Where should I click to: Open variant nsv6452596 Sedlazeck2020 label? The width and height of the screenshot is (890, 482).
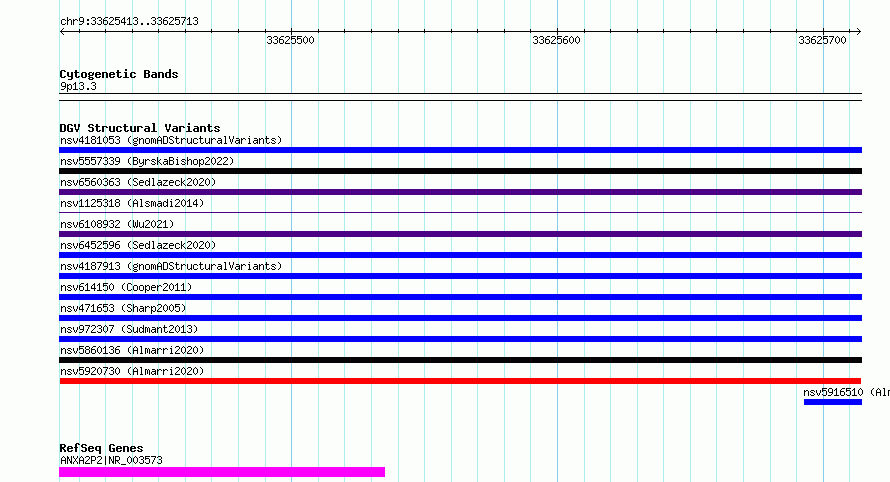coord(138,245)
